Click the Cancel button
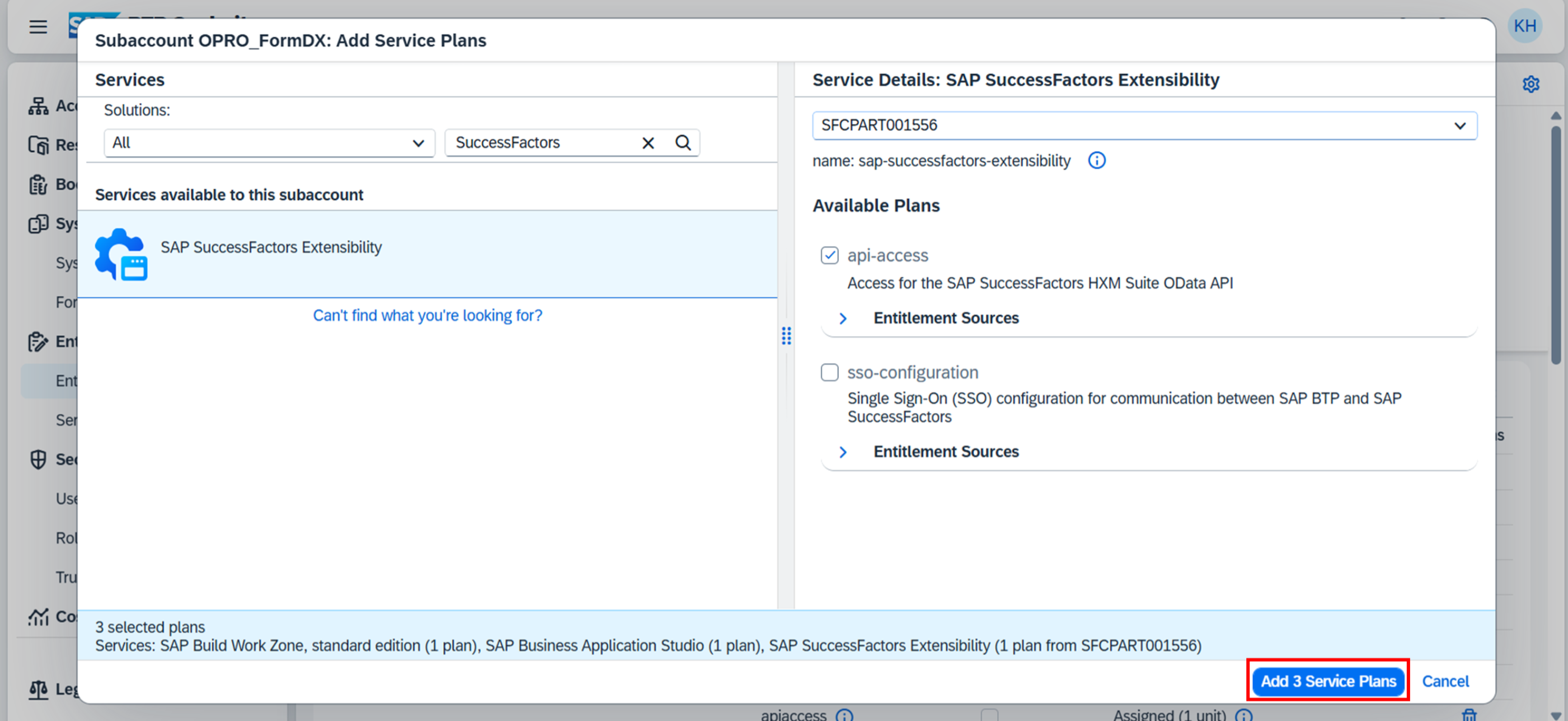Image resolution: width=1568 pixels, height=721 pixels. click(x=1445, y=681)
